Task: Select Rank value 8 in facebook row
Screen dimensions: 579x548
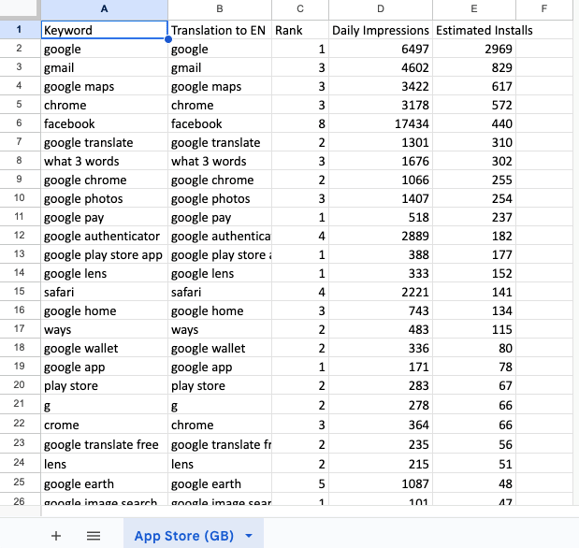Action: [300, 123]
